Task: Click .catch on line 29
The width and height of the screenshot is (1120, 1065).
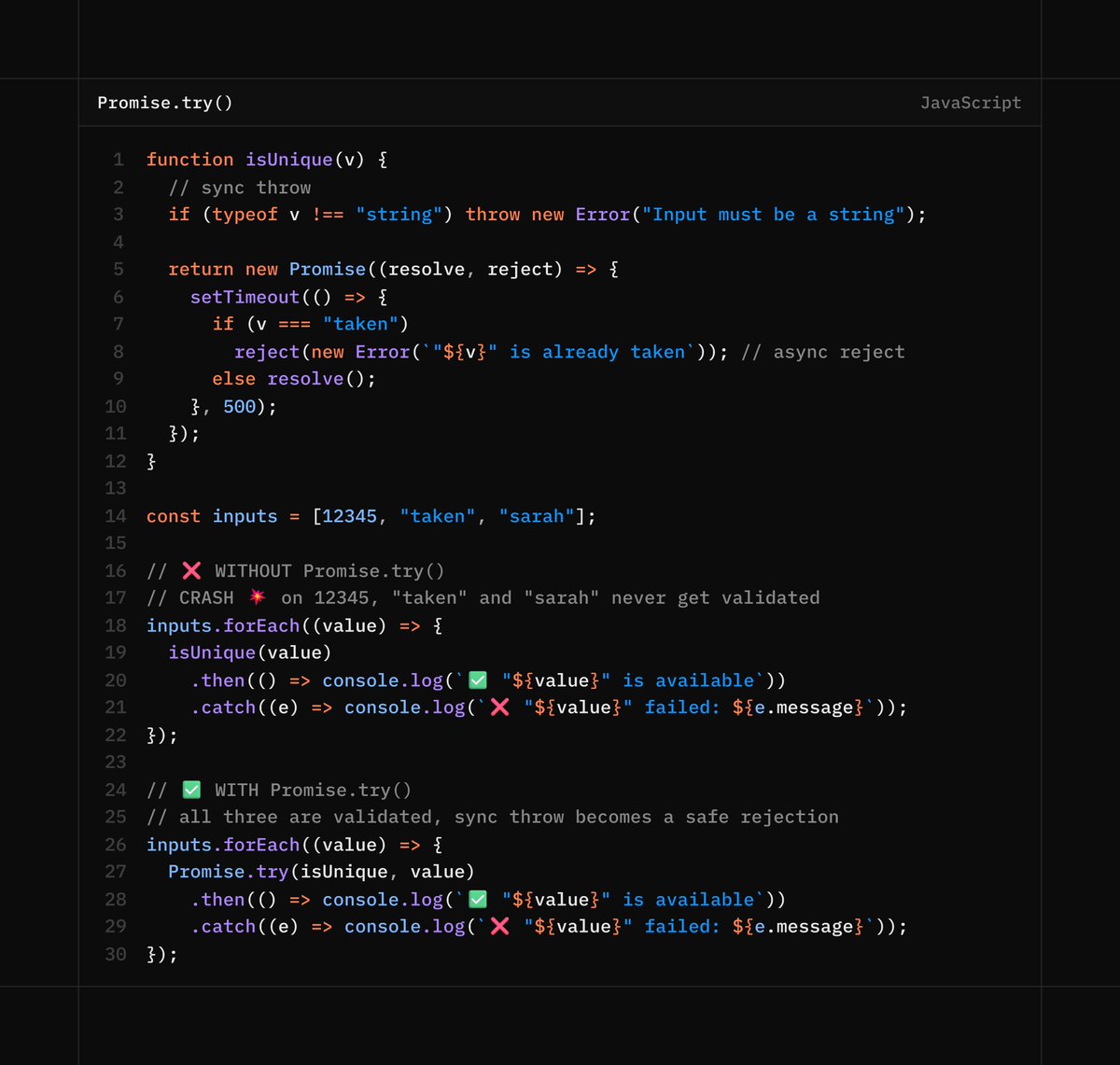Action: pyautogui.click(x=223, y=927)
